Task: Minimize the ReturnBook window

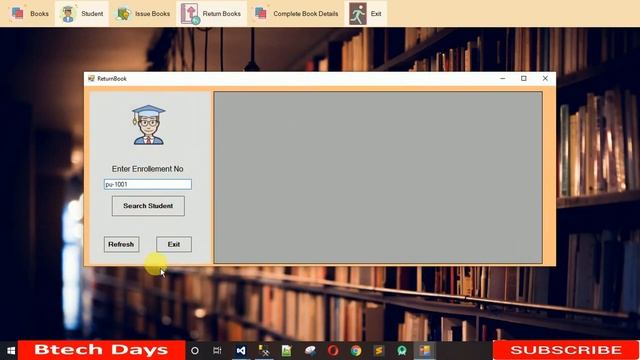Action: [x=503, y=78]
